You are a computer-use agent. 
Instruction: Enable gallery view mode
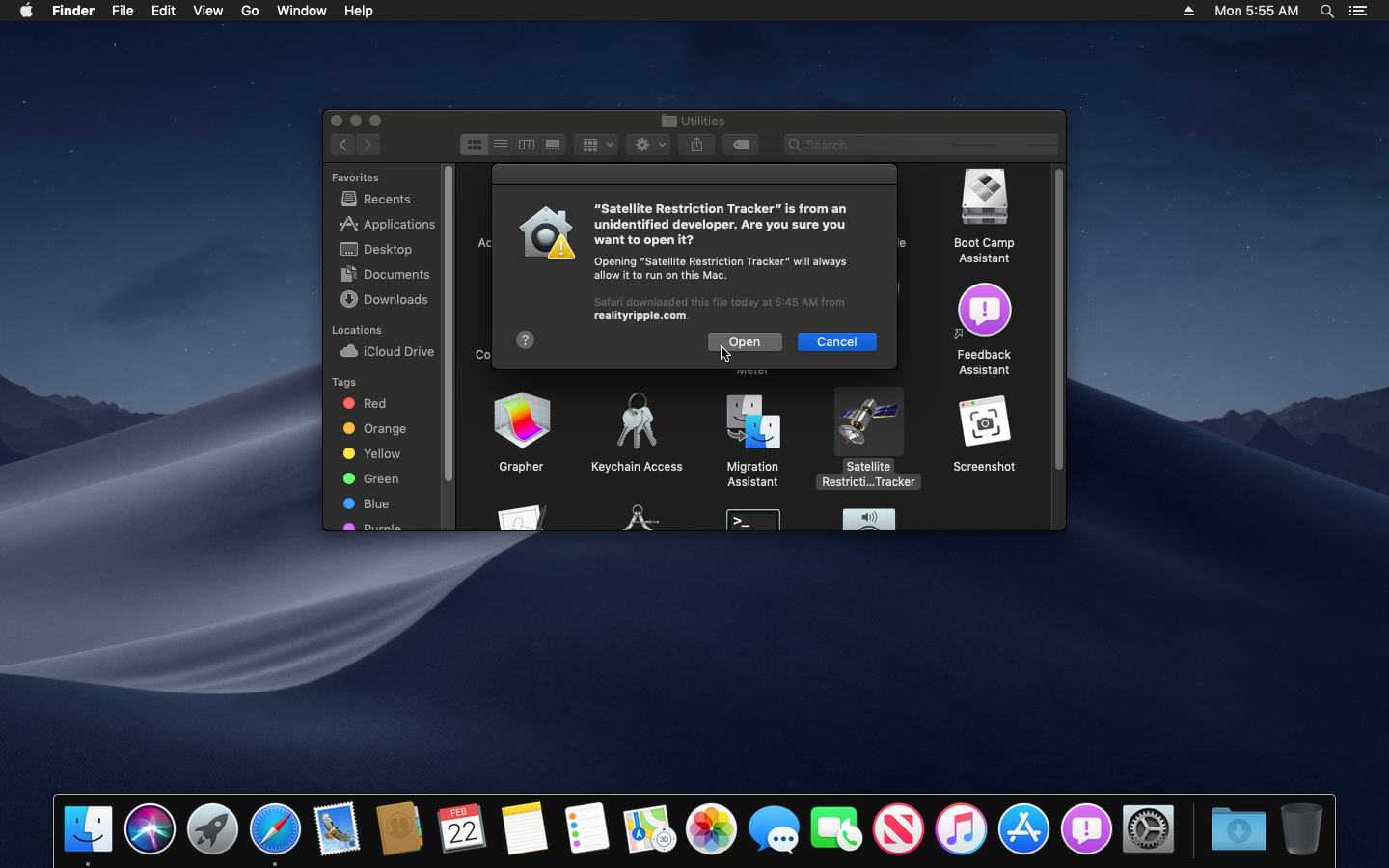(553, 144)
